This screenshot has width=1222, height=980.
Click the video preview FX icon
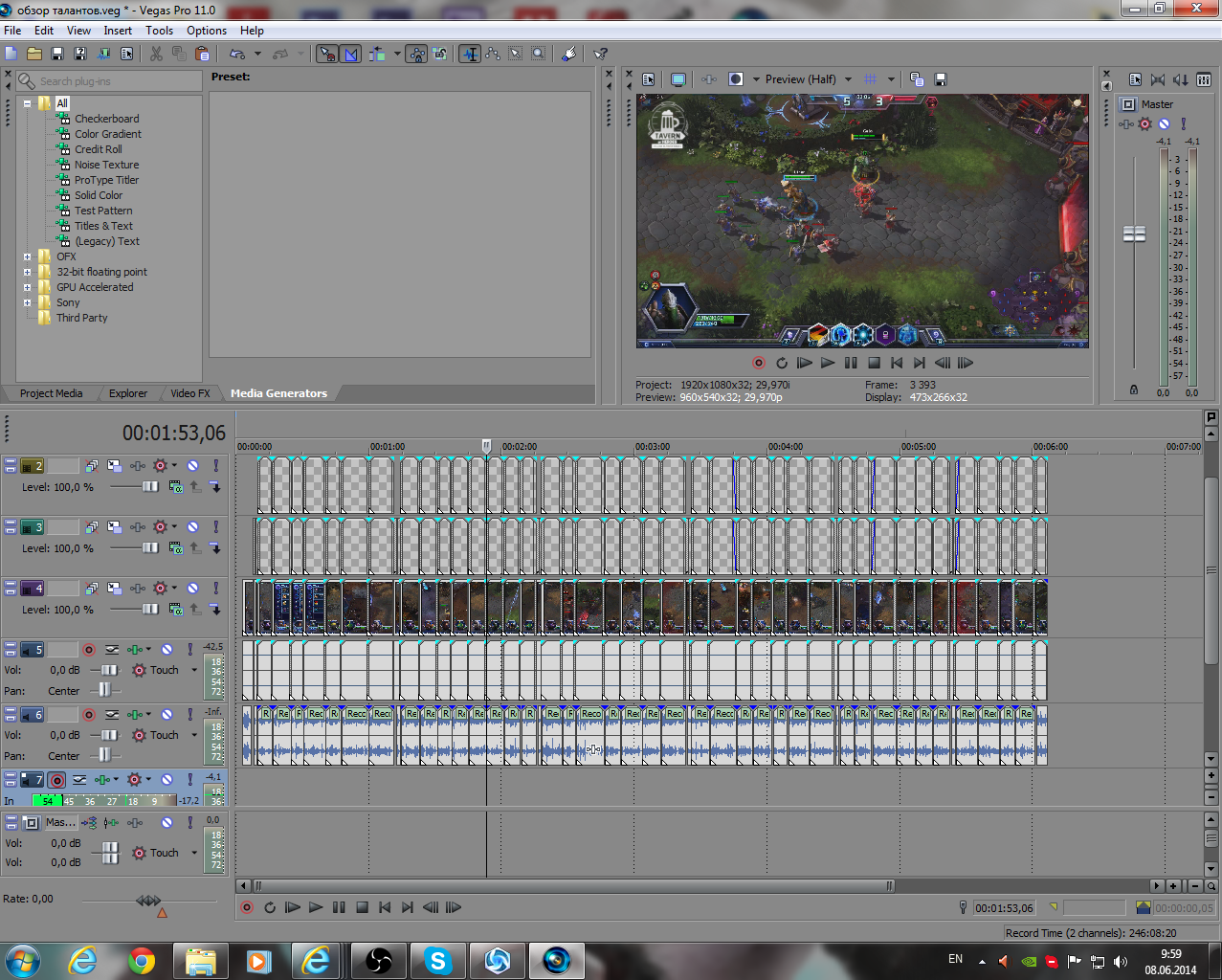709,79
